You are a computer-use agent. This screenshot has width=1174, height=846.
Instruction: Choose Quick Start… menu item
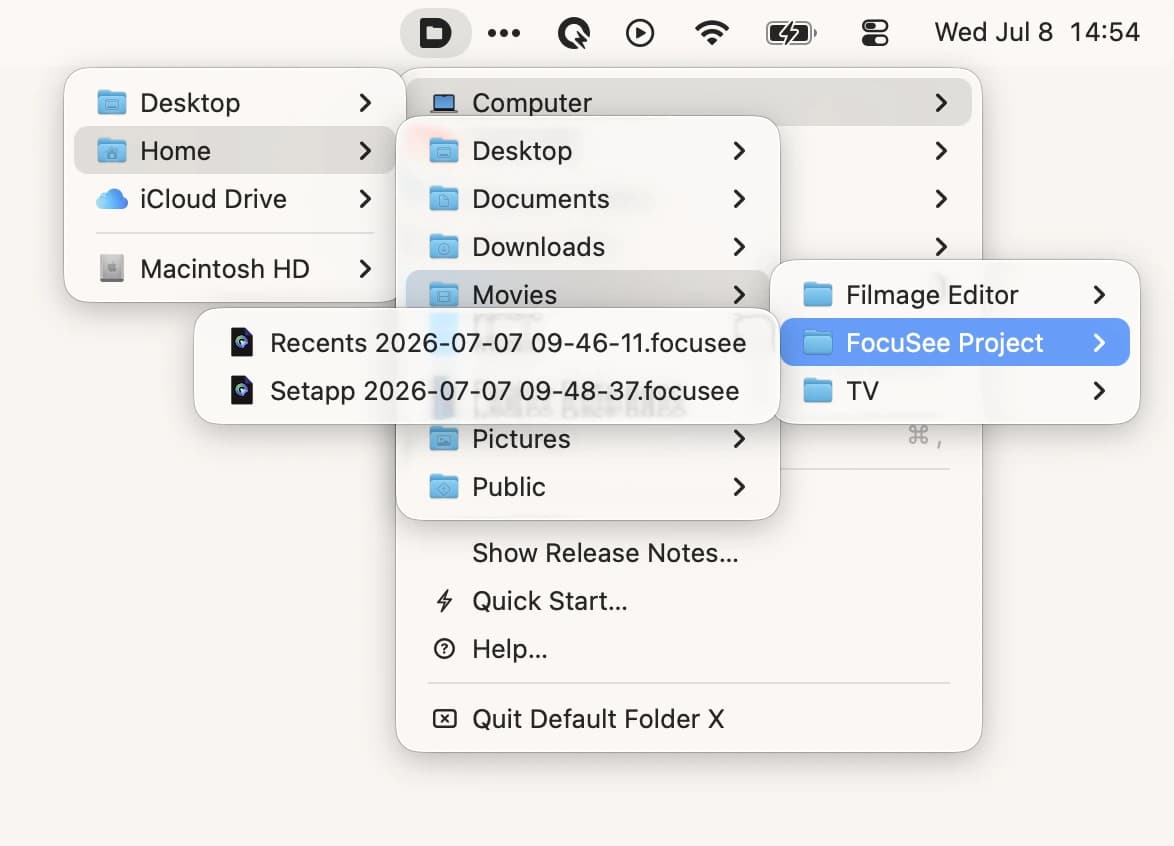click(x=689, y=600)
